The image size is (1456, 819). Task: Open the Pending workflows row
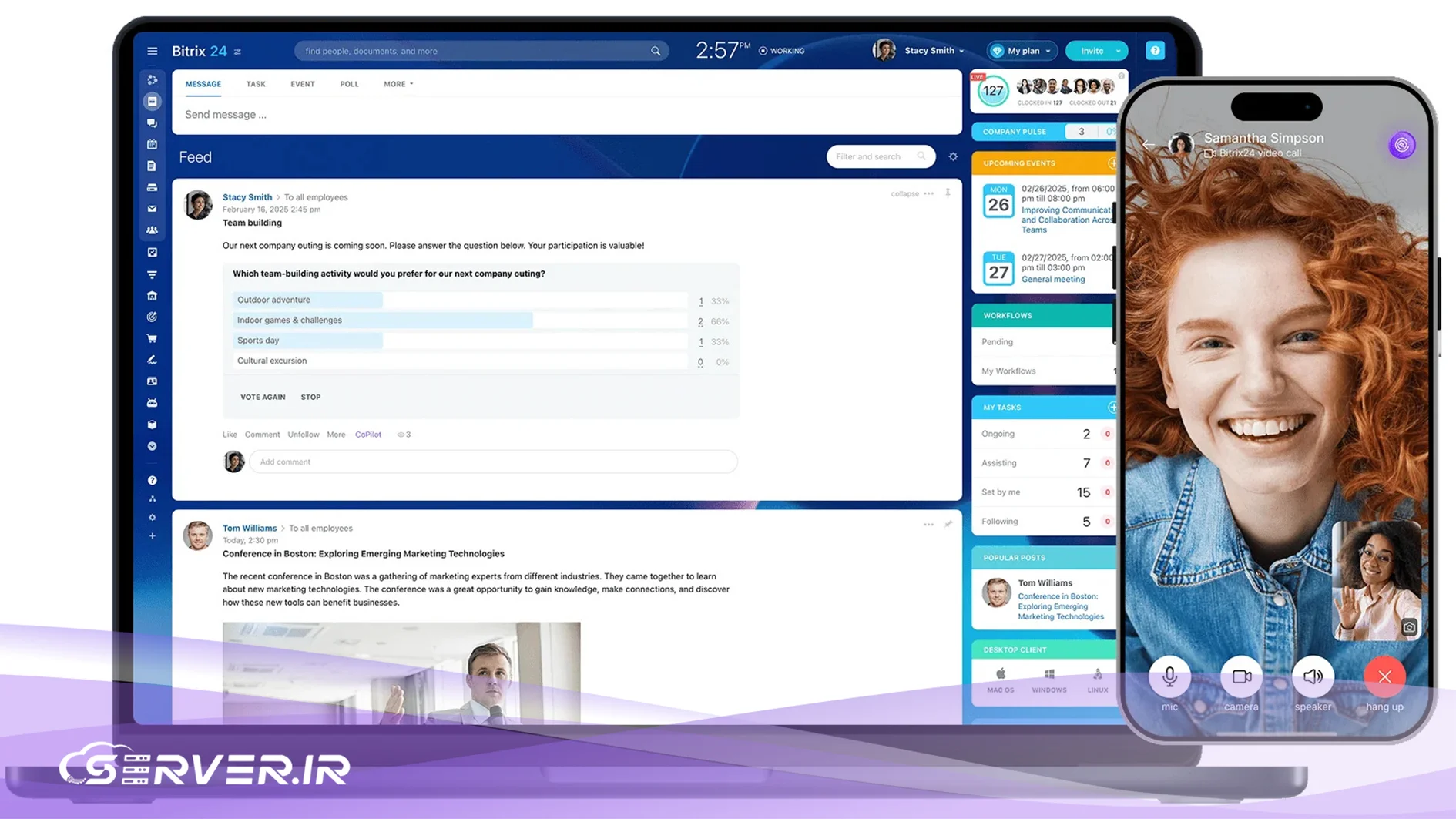pos(1045,342)
